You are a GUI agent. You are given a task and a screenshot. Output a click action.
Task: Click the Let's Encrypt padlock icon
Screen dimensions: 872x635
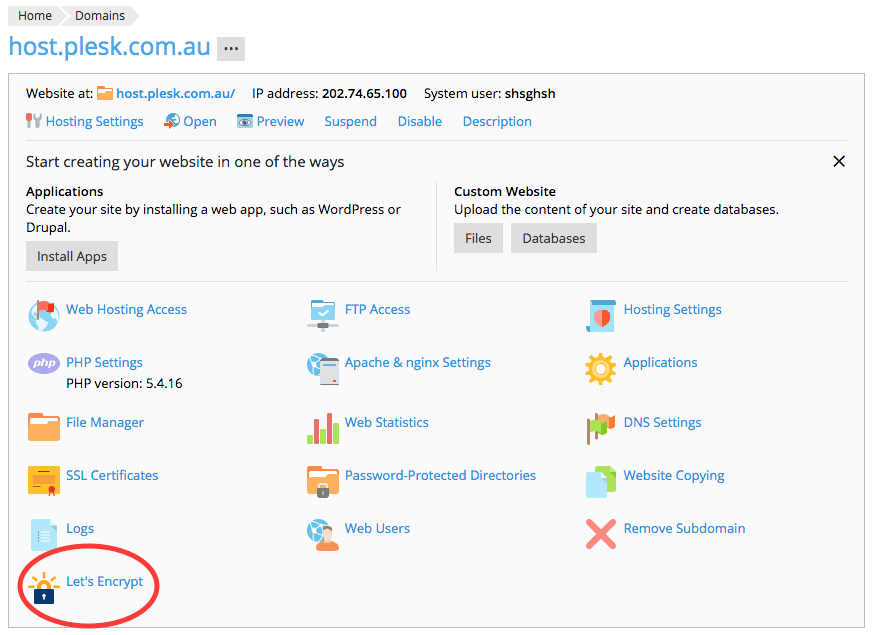click(x=44, y=588)
